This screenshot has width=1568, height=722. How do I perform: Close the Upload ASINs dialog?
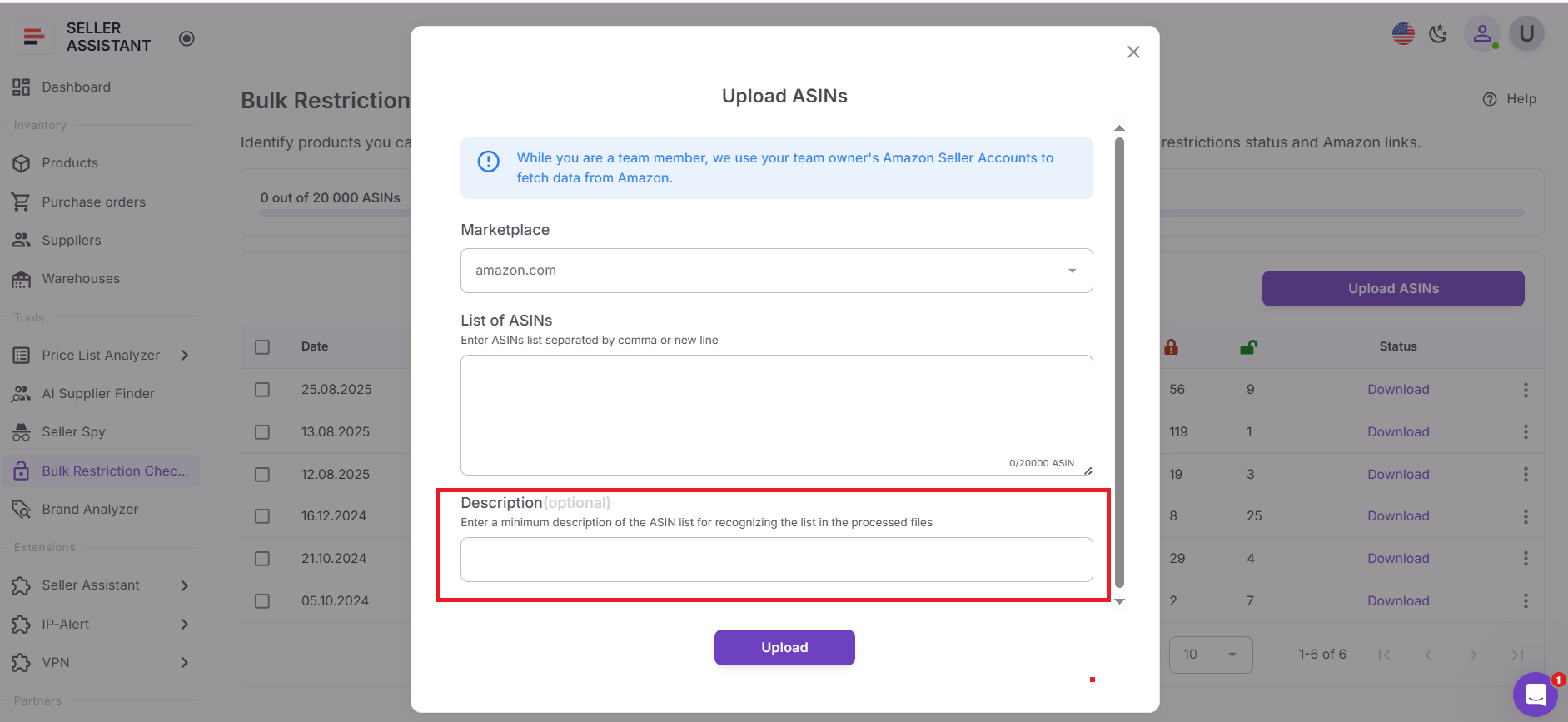pyautogui.click(x=1133, y=52)
